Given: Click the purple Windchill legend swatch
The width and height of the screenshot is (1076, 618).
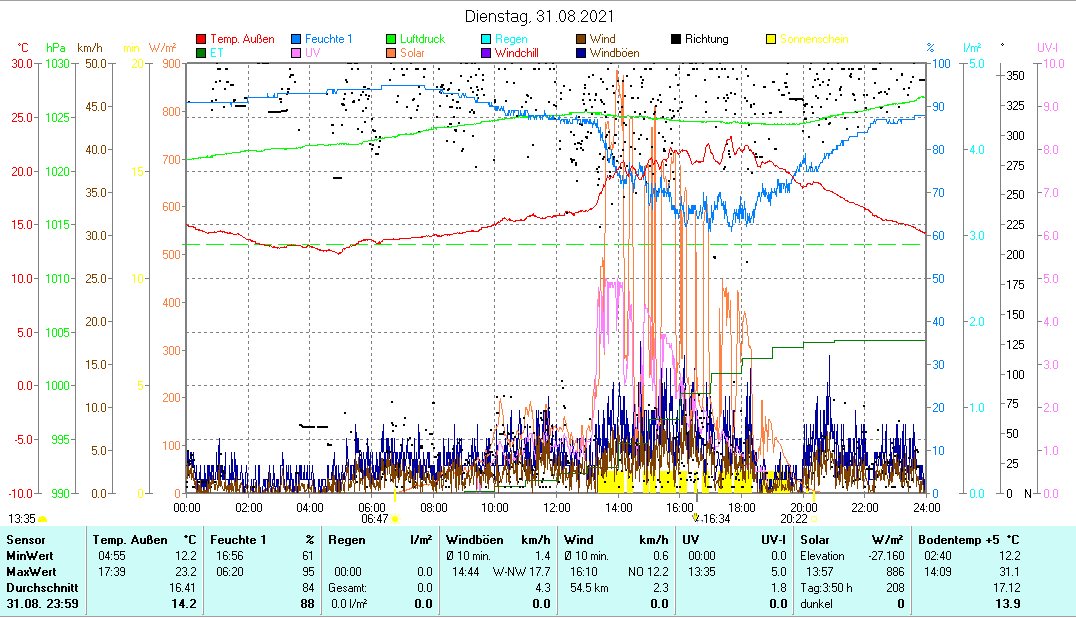Looking at the screenshot, I should [486, 53].
